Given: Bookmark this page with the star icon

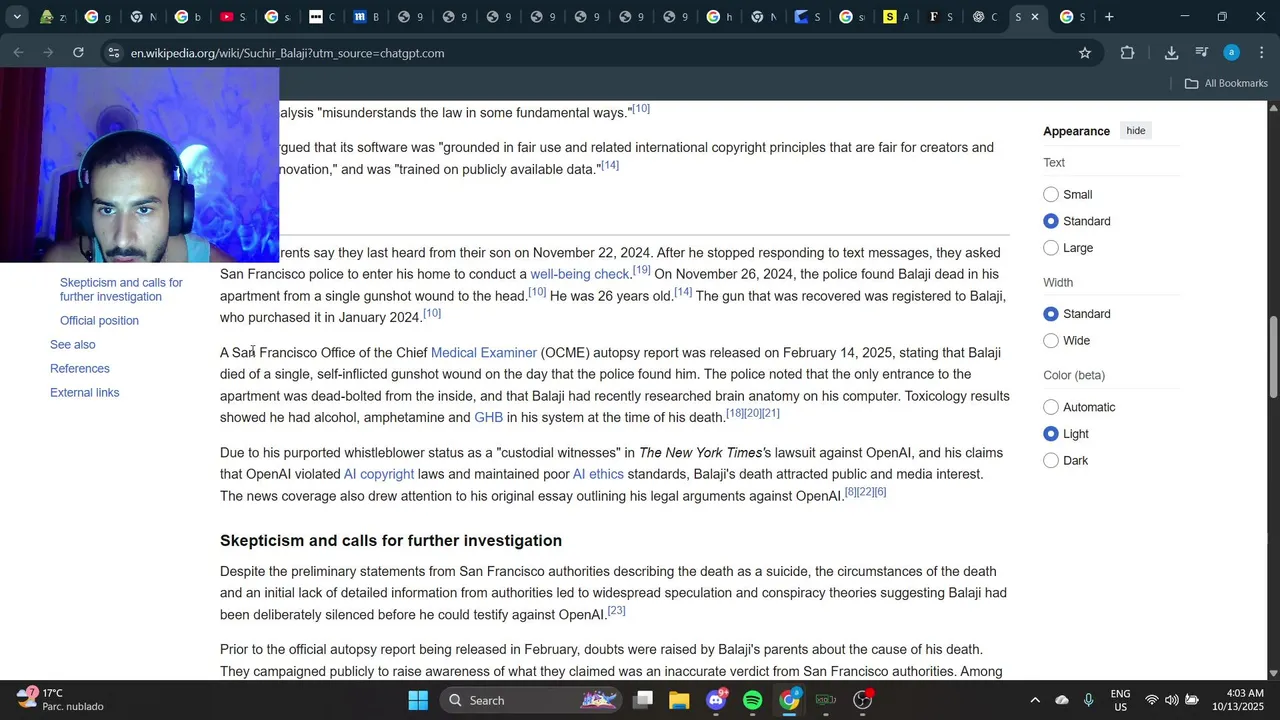Looking at the screenshot, I should tap(1085, 53).
